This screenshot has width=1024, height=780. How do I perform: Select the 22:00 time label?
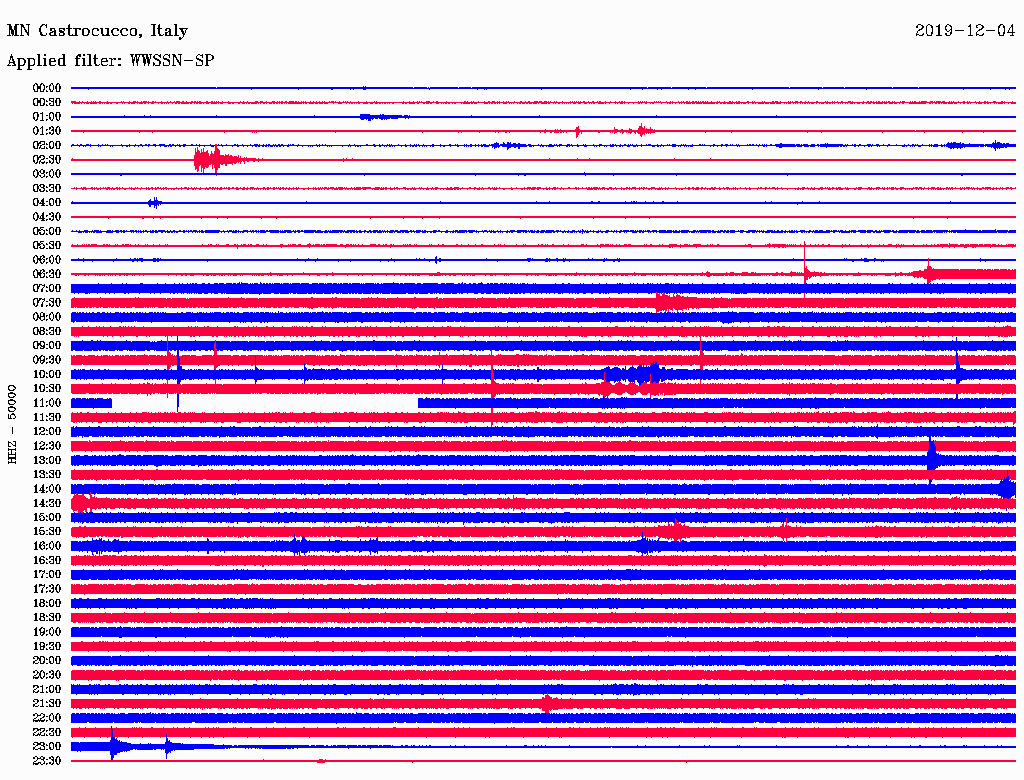[47, 718]
